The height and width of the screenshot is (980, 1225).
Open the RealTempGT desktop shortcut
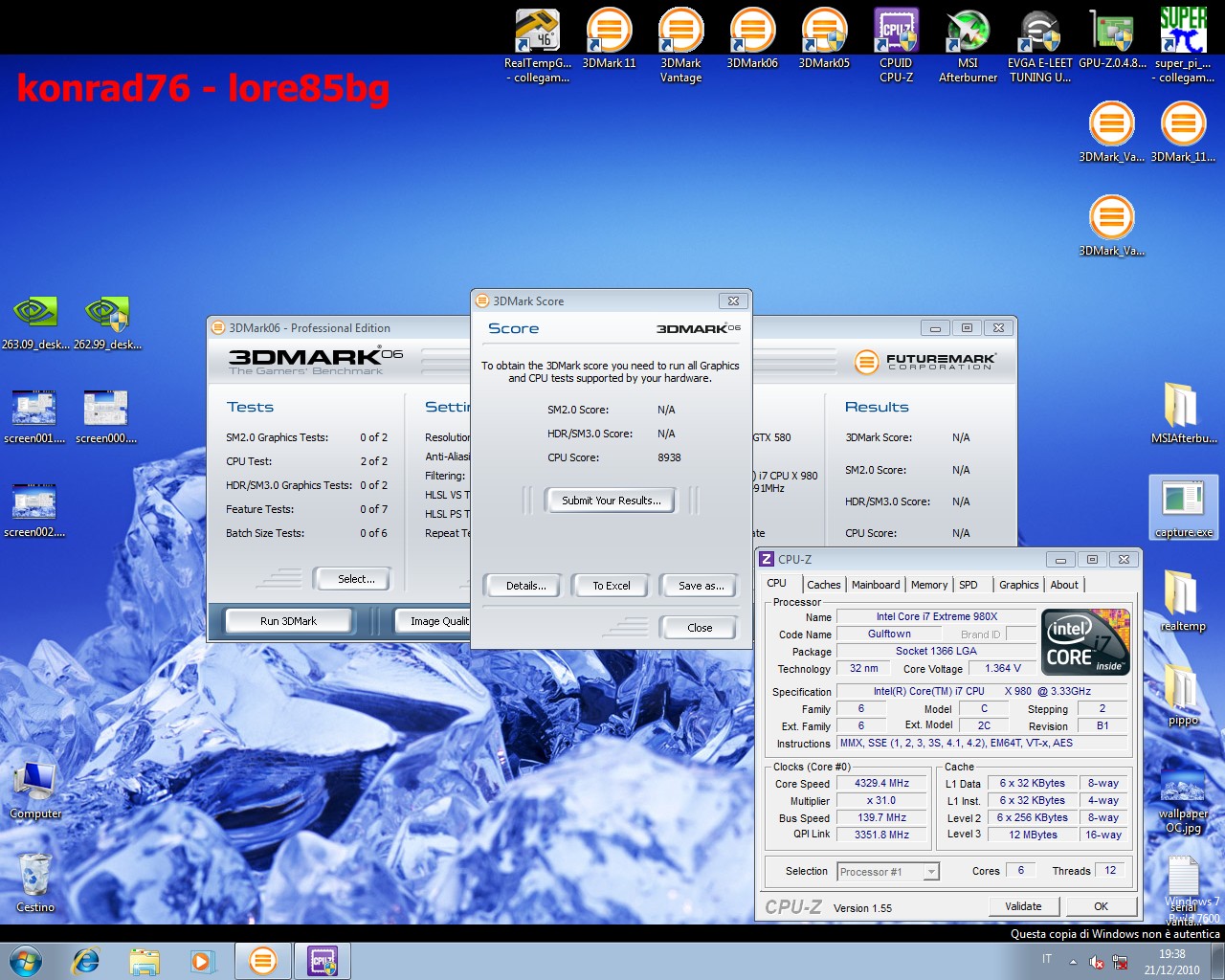click(537, 46)
